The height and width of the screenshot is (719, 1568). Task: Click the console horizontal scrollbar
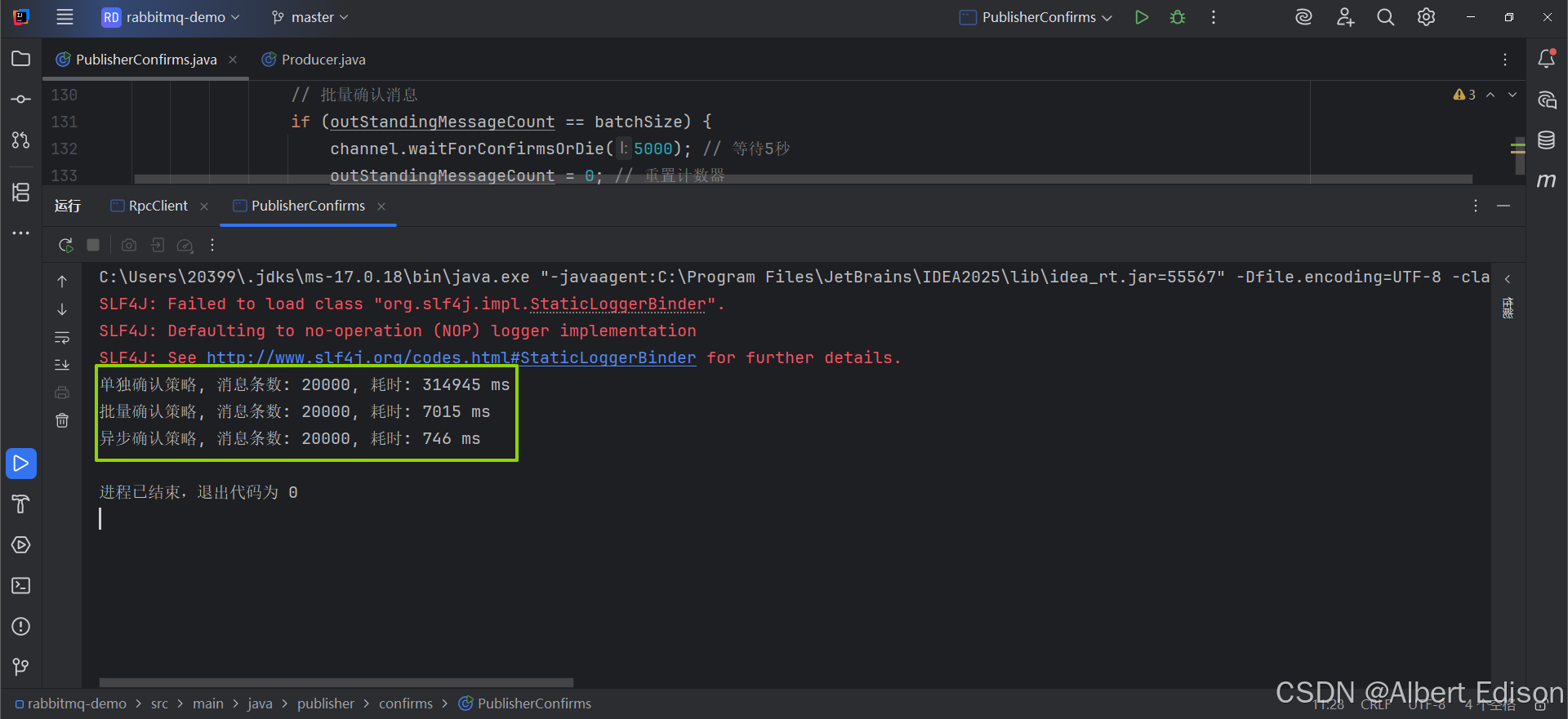coord(336,682)
